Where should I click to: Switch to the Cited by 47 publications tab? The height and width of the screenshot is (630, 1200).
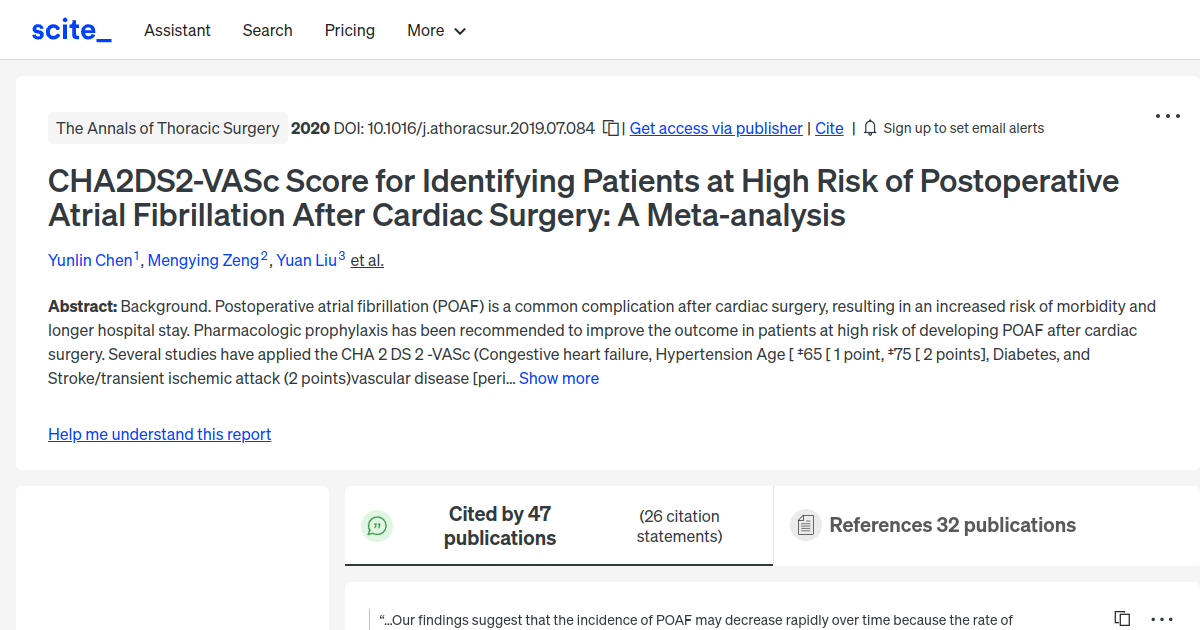click(500, 525)
